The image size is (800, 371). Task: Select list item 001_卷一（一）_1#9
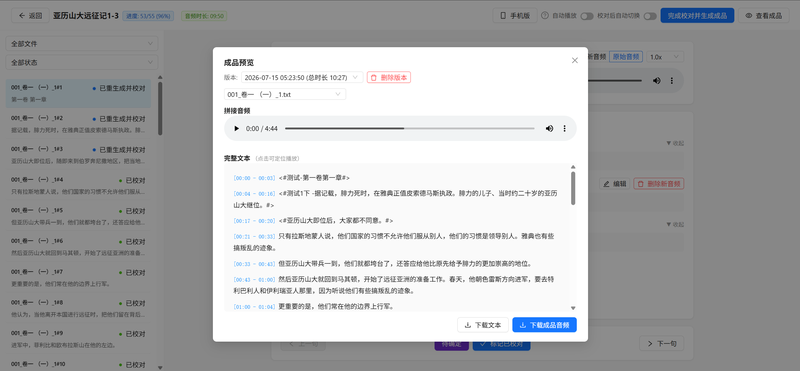[78, 338]
